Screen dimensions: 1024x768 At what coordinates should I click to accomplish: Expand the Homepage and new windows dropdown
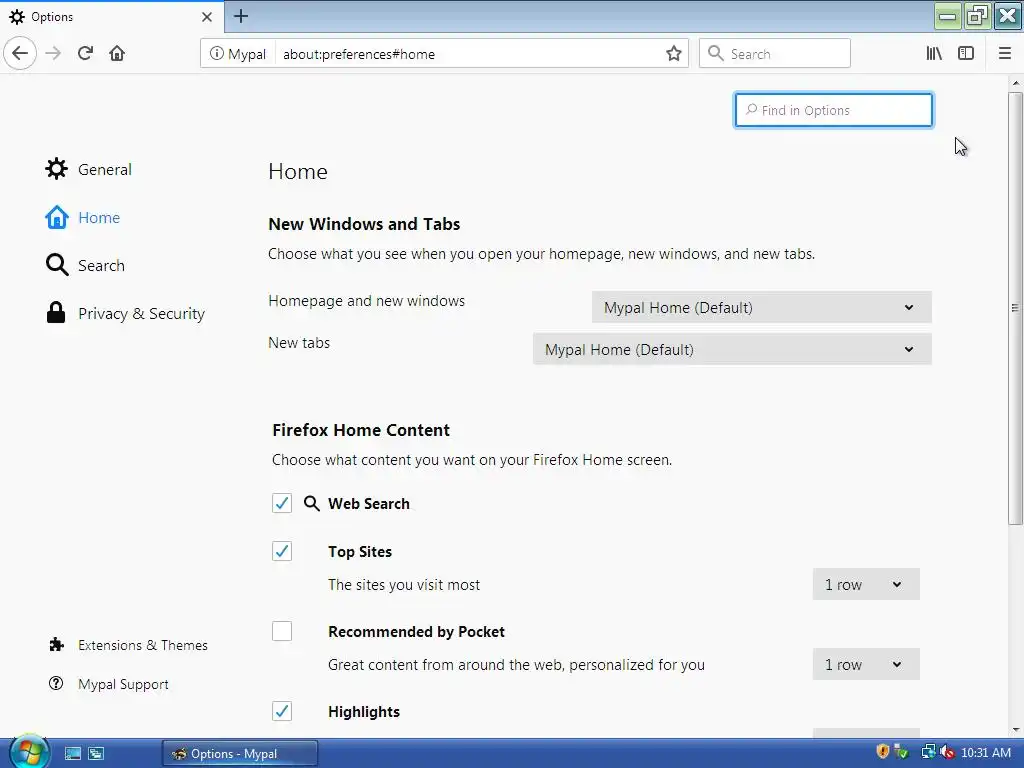pyautogui.click(x=761, y=308)
